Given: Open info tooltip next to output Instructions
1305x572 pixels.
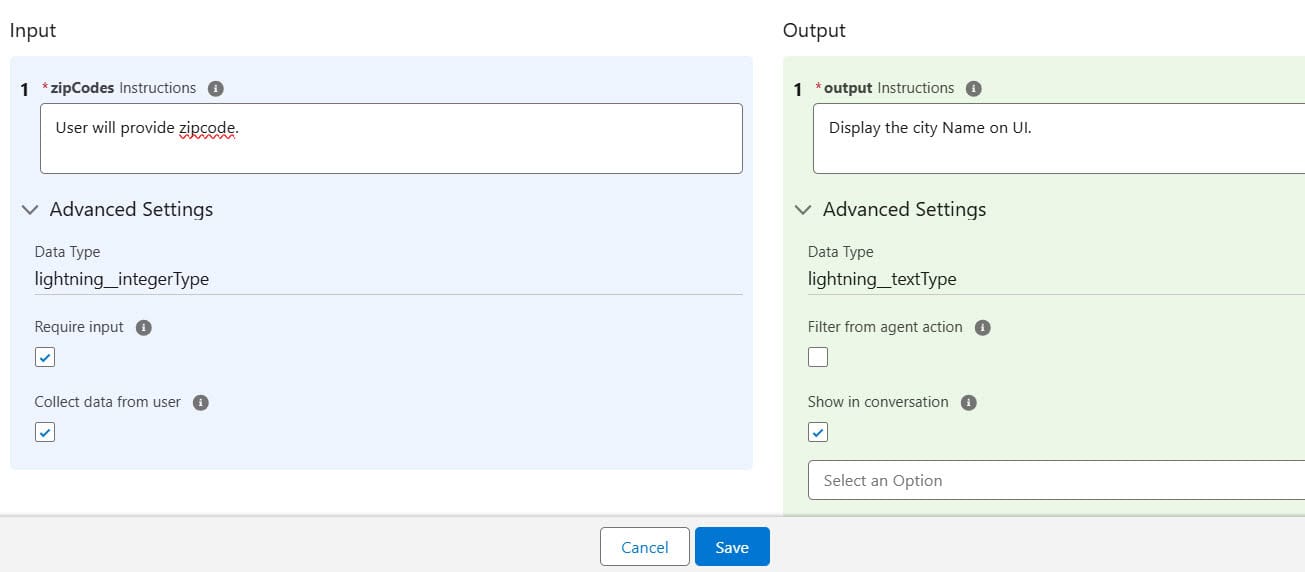Looking at the screenshot, I should pos(973,88).
